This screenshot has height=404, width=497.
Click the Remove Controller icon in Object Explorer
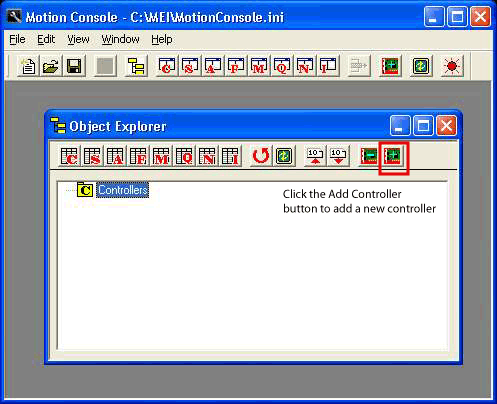[369, 156]
